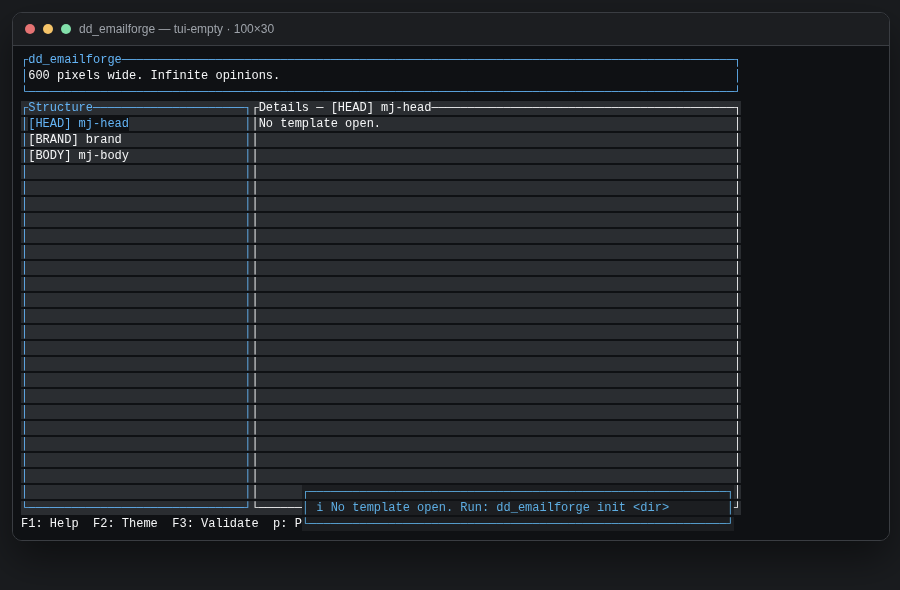Maximize the terminal window with the green button

pyautogui.click(x=66, y=29)
